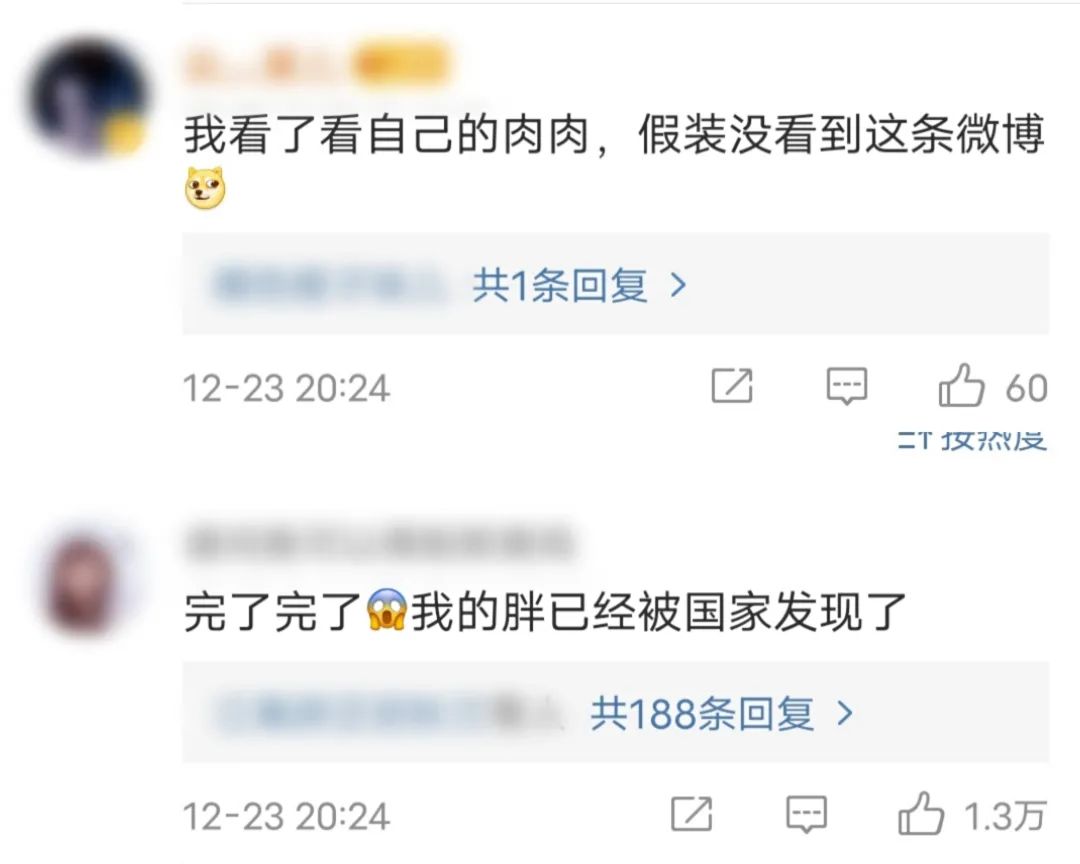Screen dimensions: 1080x864
Task: Repost the 我的胖已经被国家发现了 comment
Action: [x=692, y=814]
